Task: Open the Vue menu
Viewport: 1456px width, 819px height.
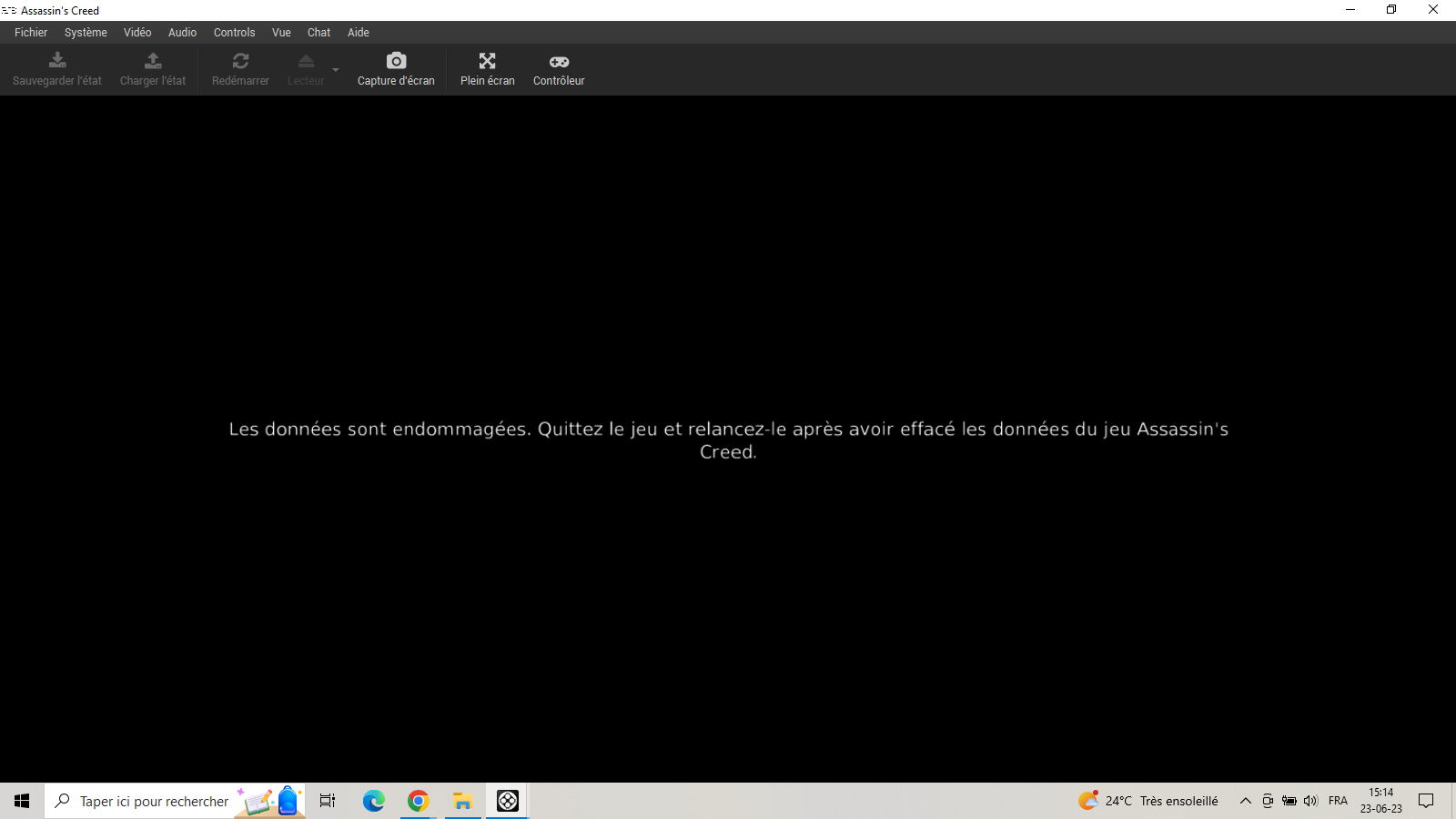Action: pos(281,33)
